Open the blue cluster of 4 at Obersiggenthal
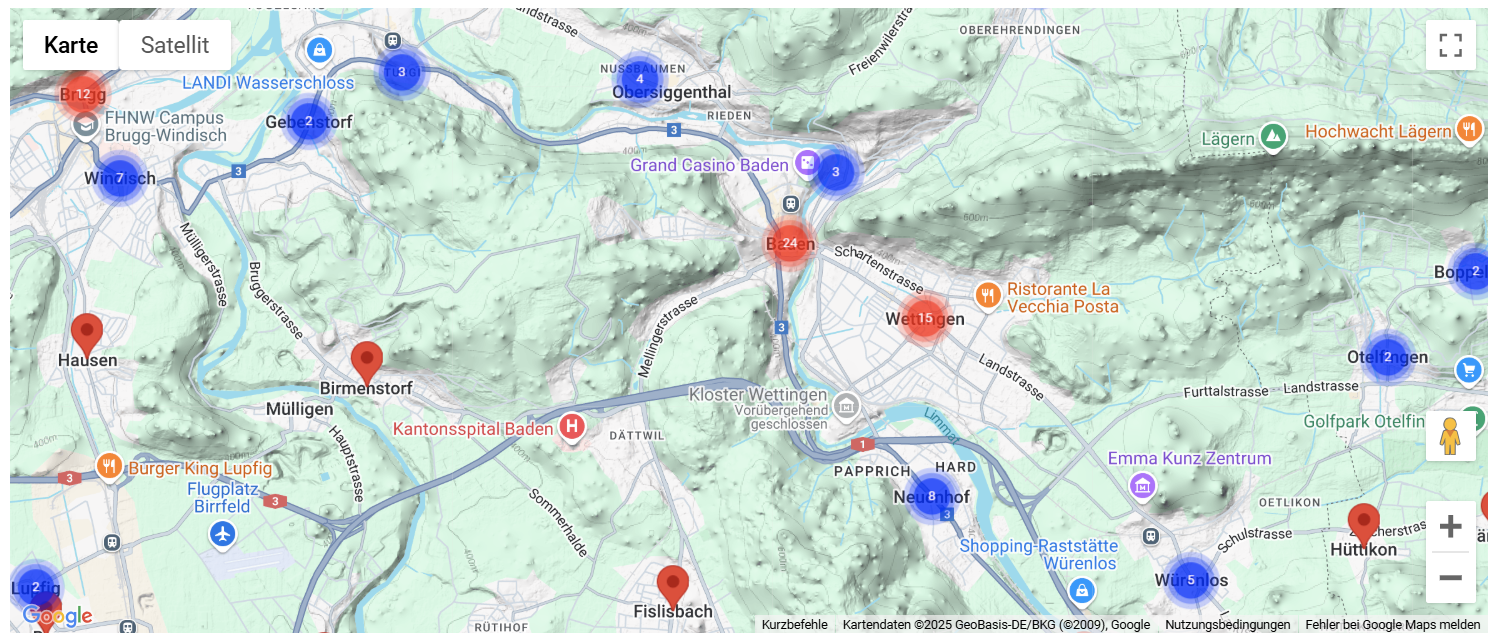1499x643 pixels. coord(639,79)
